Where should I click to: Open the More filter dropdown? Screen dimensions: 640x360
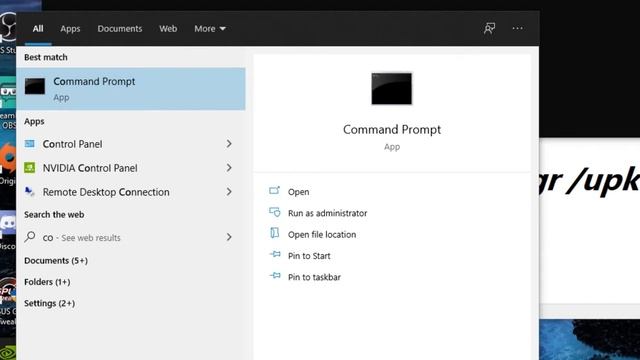click(210, 29)
